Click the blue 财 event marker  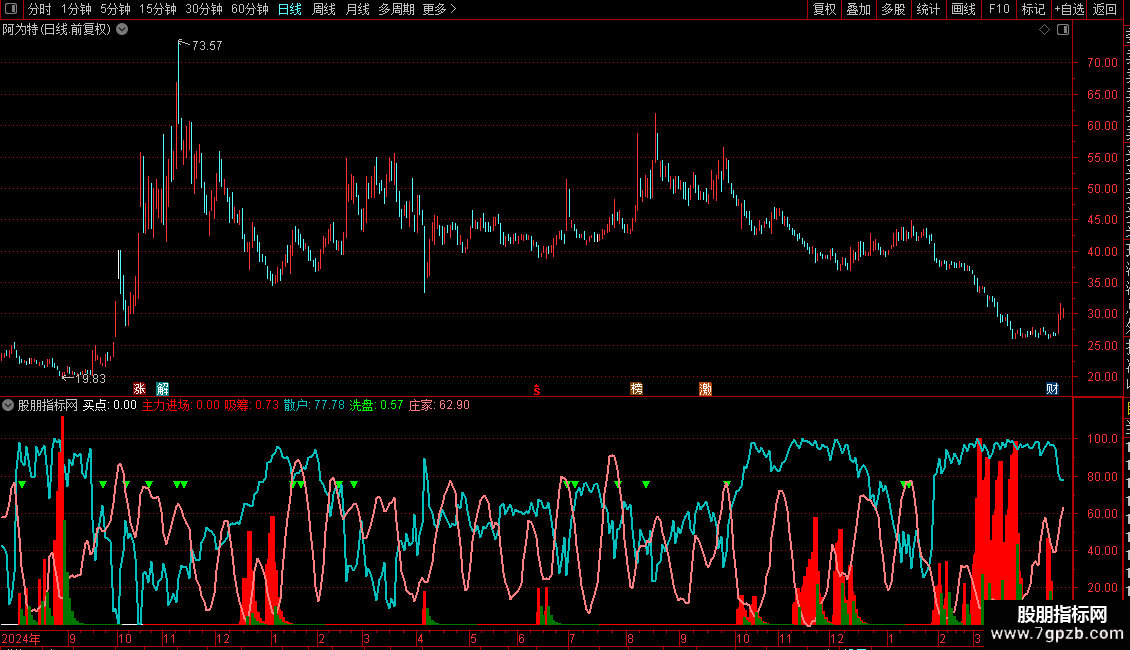click(1052, 389)
